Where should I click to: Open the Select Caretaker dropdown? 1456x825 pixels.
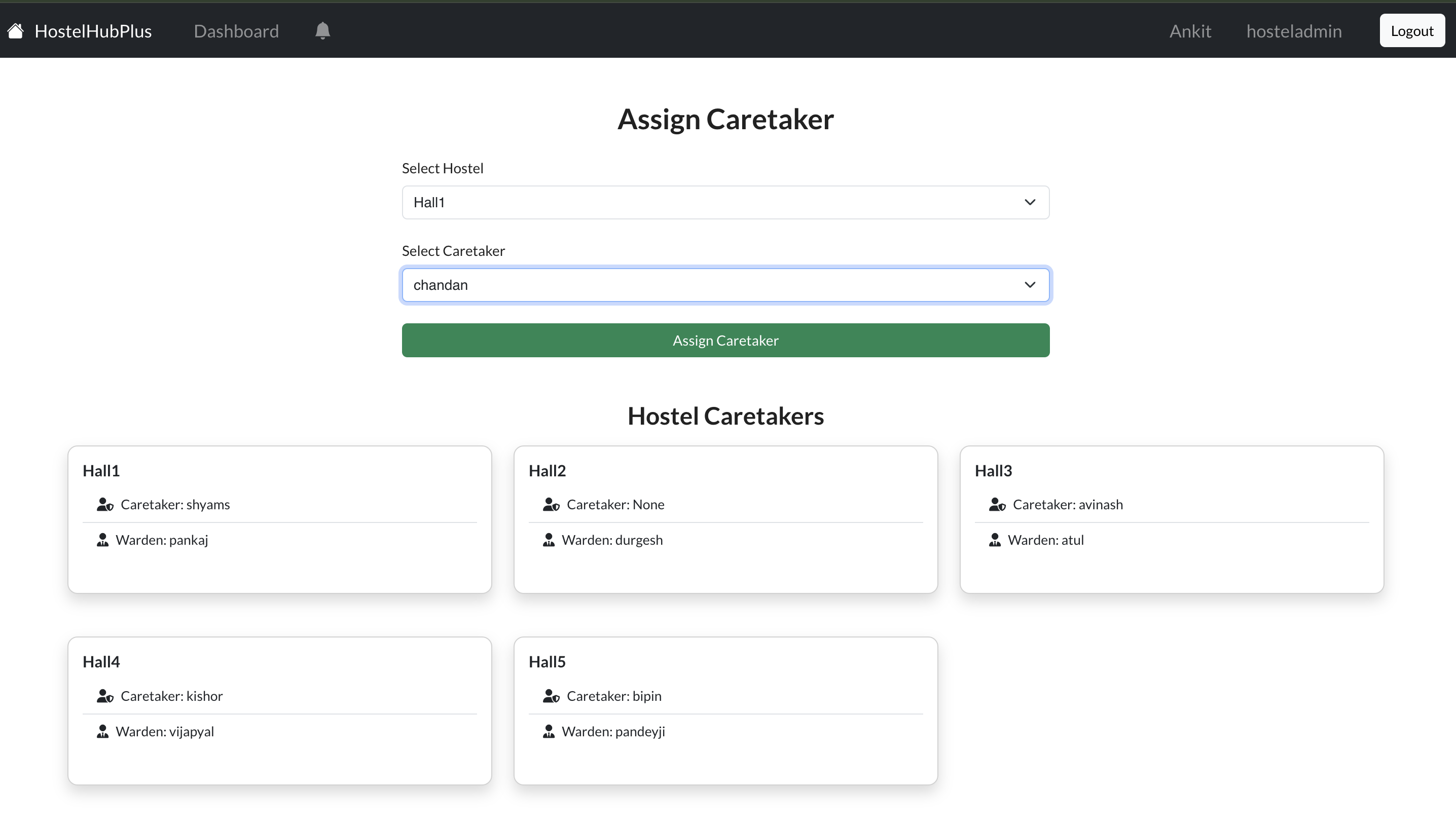(725, 285)
